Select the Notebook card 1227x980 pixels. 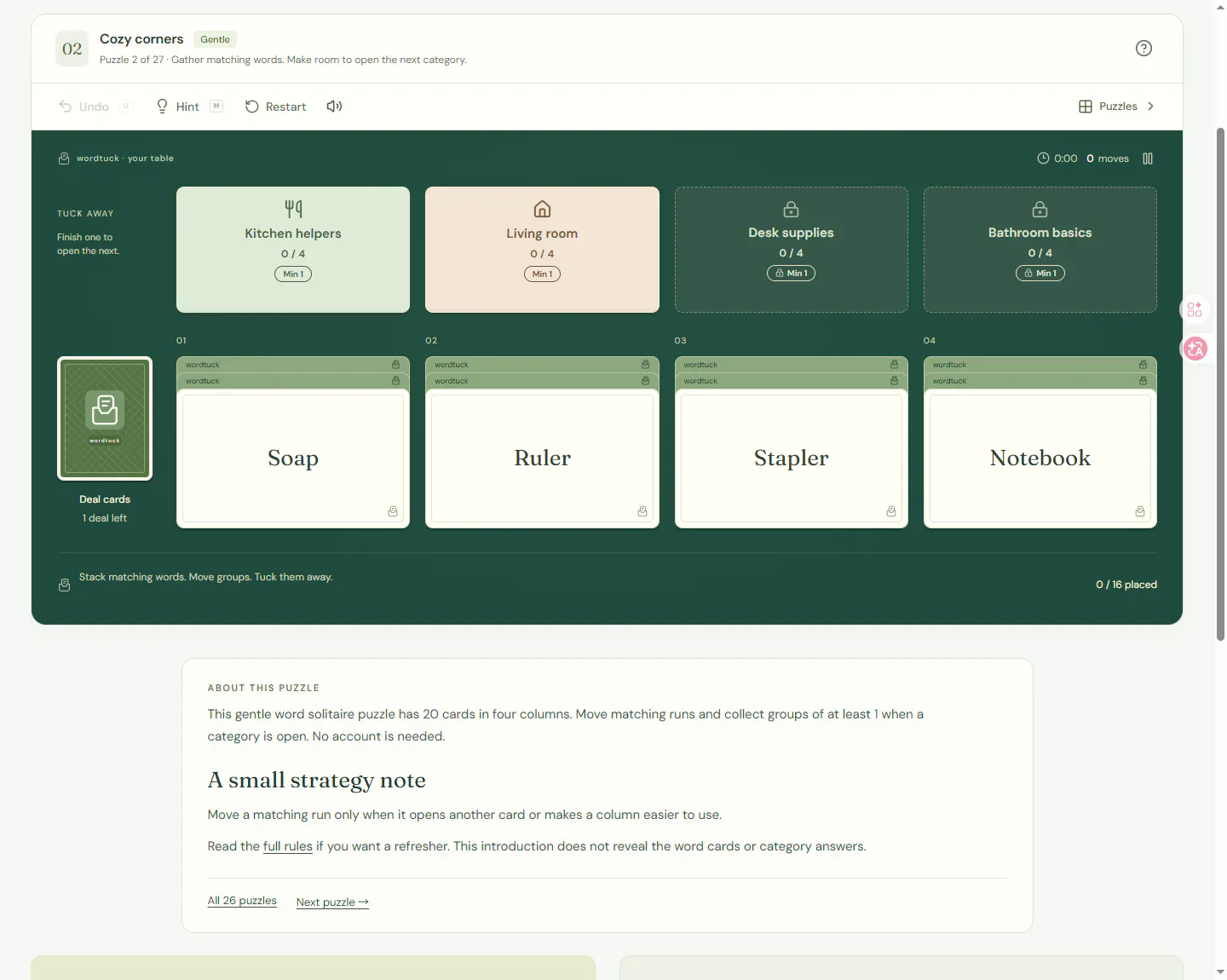coord(1040,458)
